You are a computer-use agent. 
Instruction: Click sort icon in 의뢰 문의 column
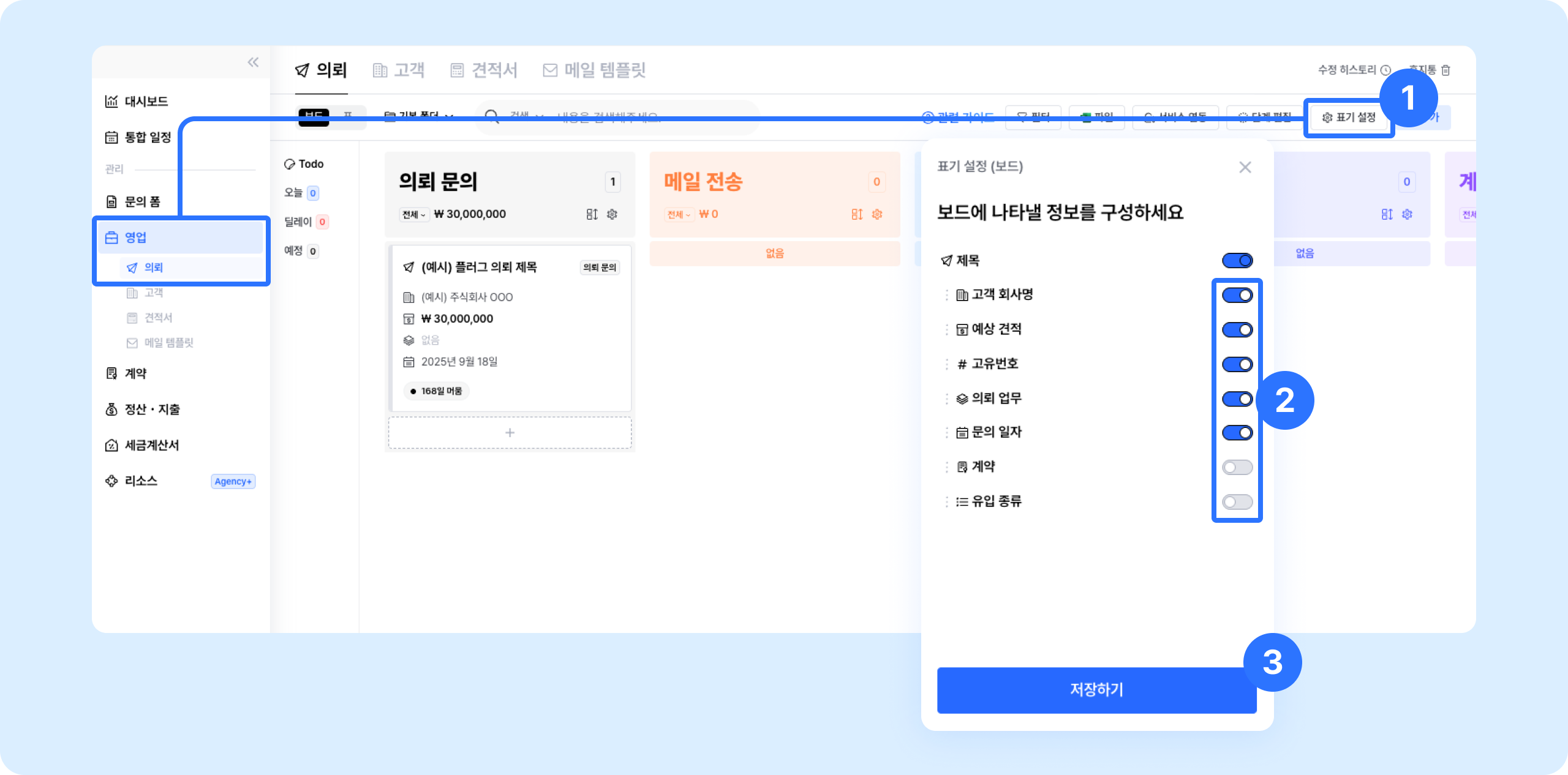[x=592, y=214]
